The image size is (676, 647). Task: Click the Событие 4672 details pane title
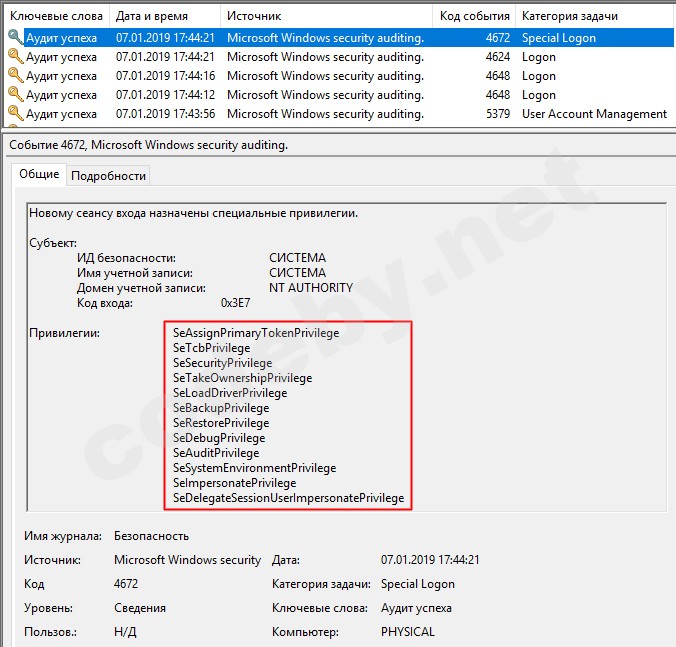tap(148, 145)
